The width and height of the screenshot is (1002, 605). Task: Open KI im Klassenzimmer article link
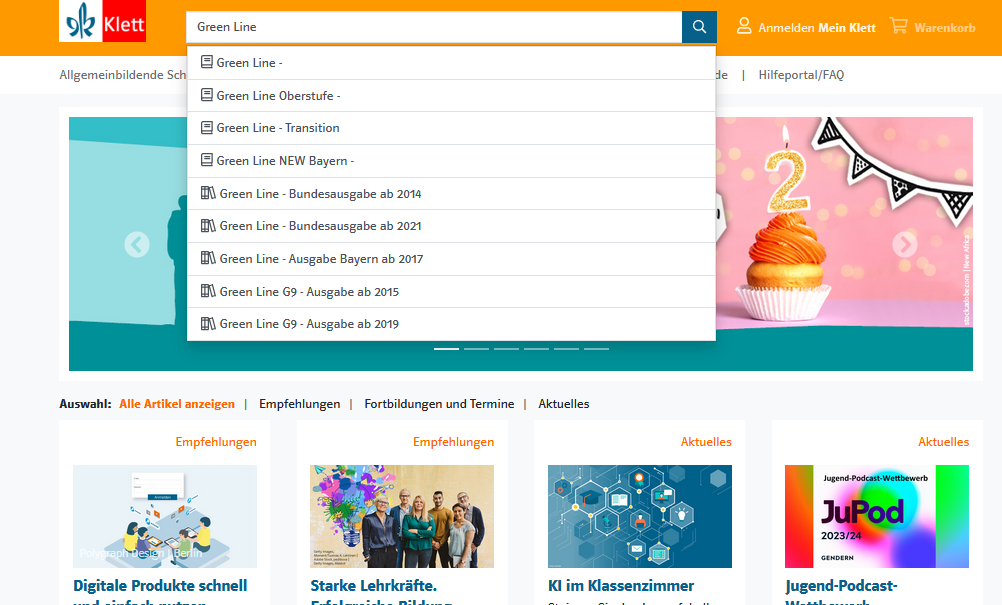(x=620, y=585)
